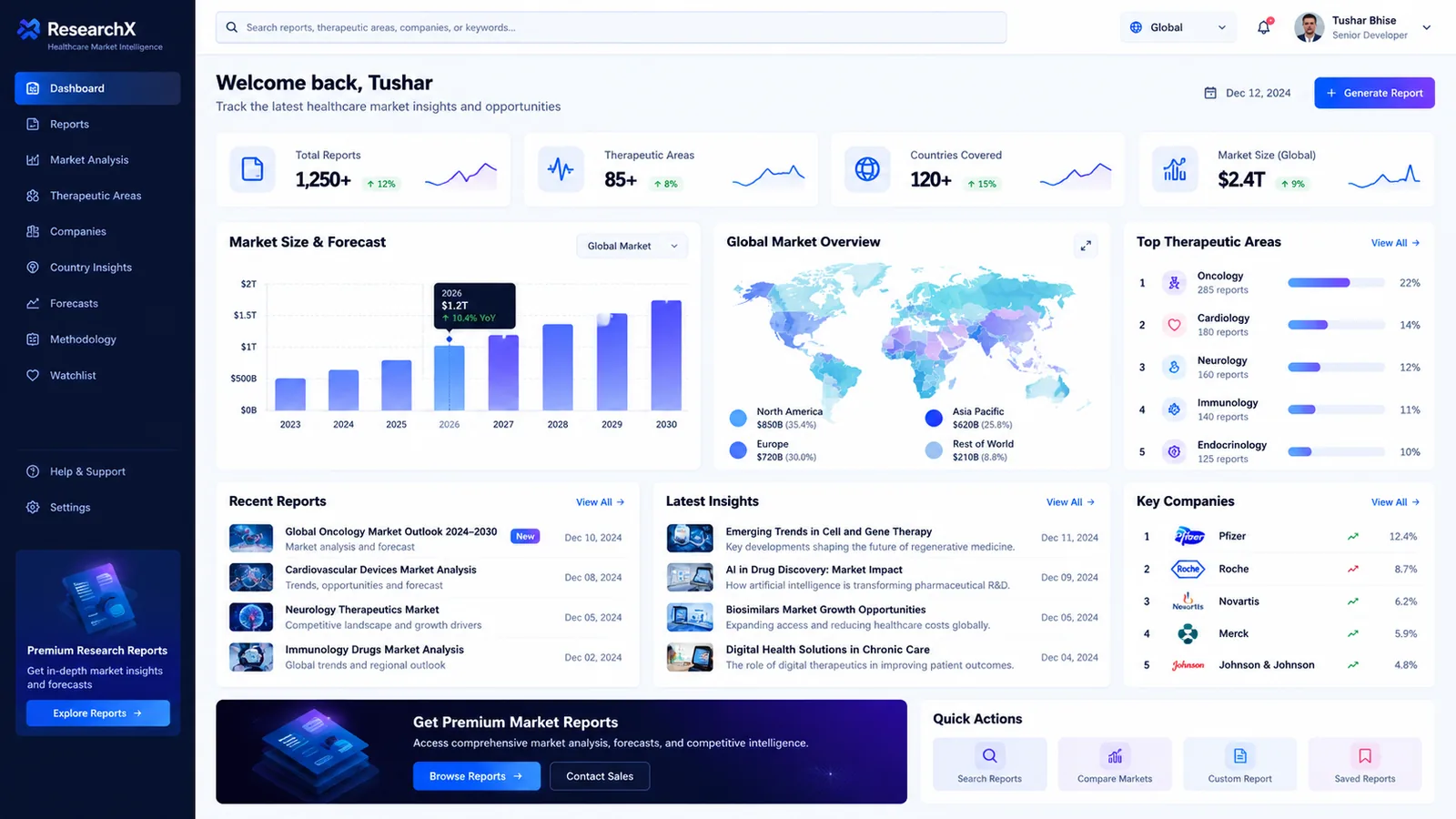Open Global Oncology Market Outlook report thumbnail
Viewport: 1456px width, 819px height.
tap(251, 538)
